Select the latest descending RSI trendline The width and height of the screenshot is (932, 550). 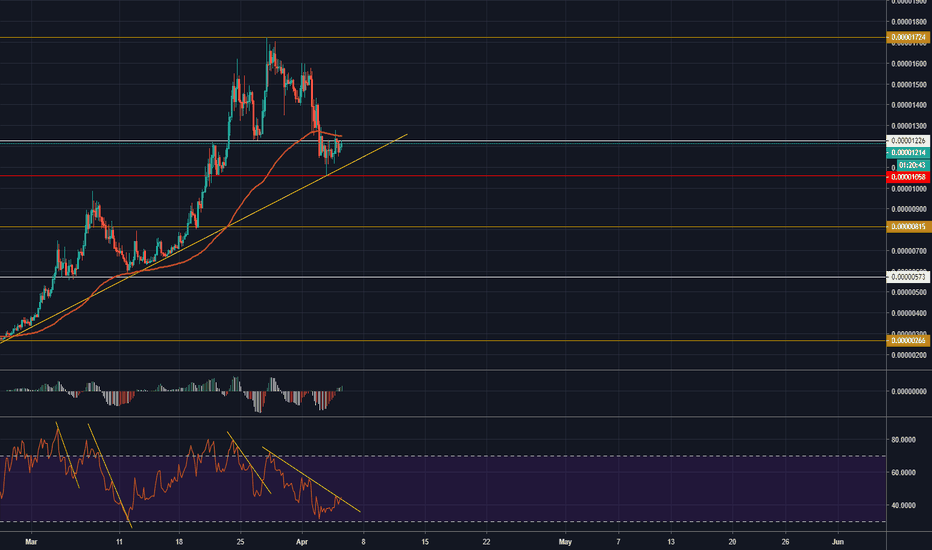tap(311, 479)
